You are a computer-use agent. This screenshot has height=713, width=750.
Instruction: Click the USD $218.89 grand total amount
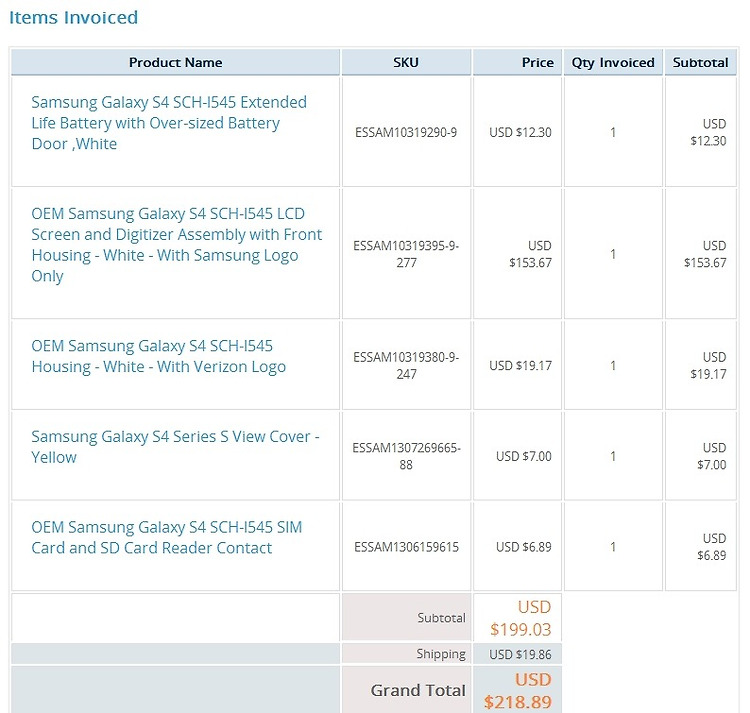[518, 691]
